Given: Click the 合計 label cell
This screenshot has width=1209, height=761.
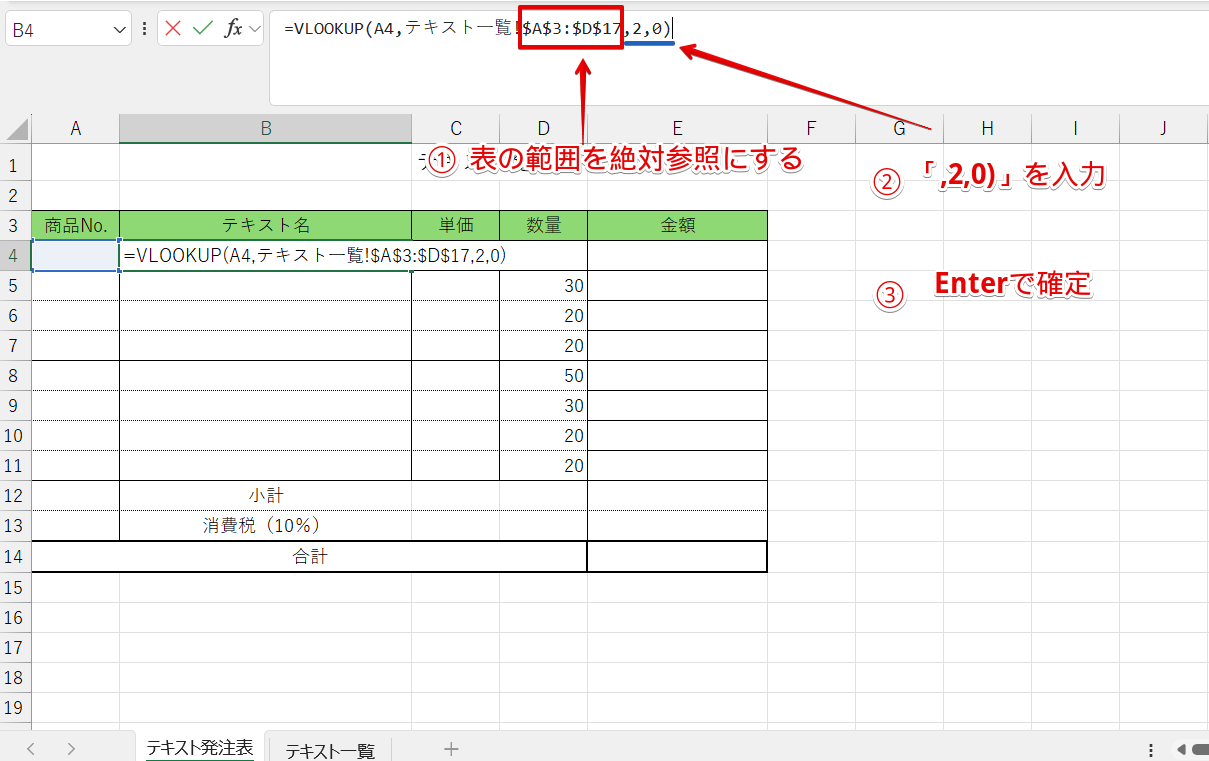Looking at the screenshot, I should pyautogui.click(x=309, y=556).
